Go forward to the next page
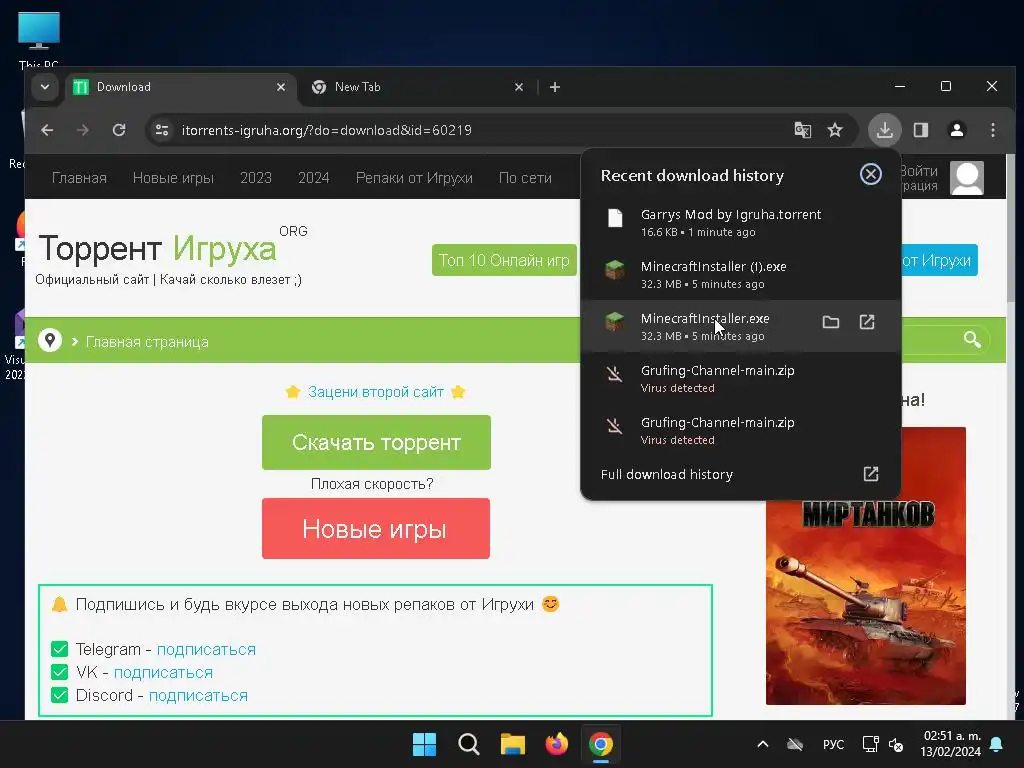 pyautogui.click(x=82, y=130)
